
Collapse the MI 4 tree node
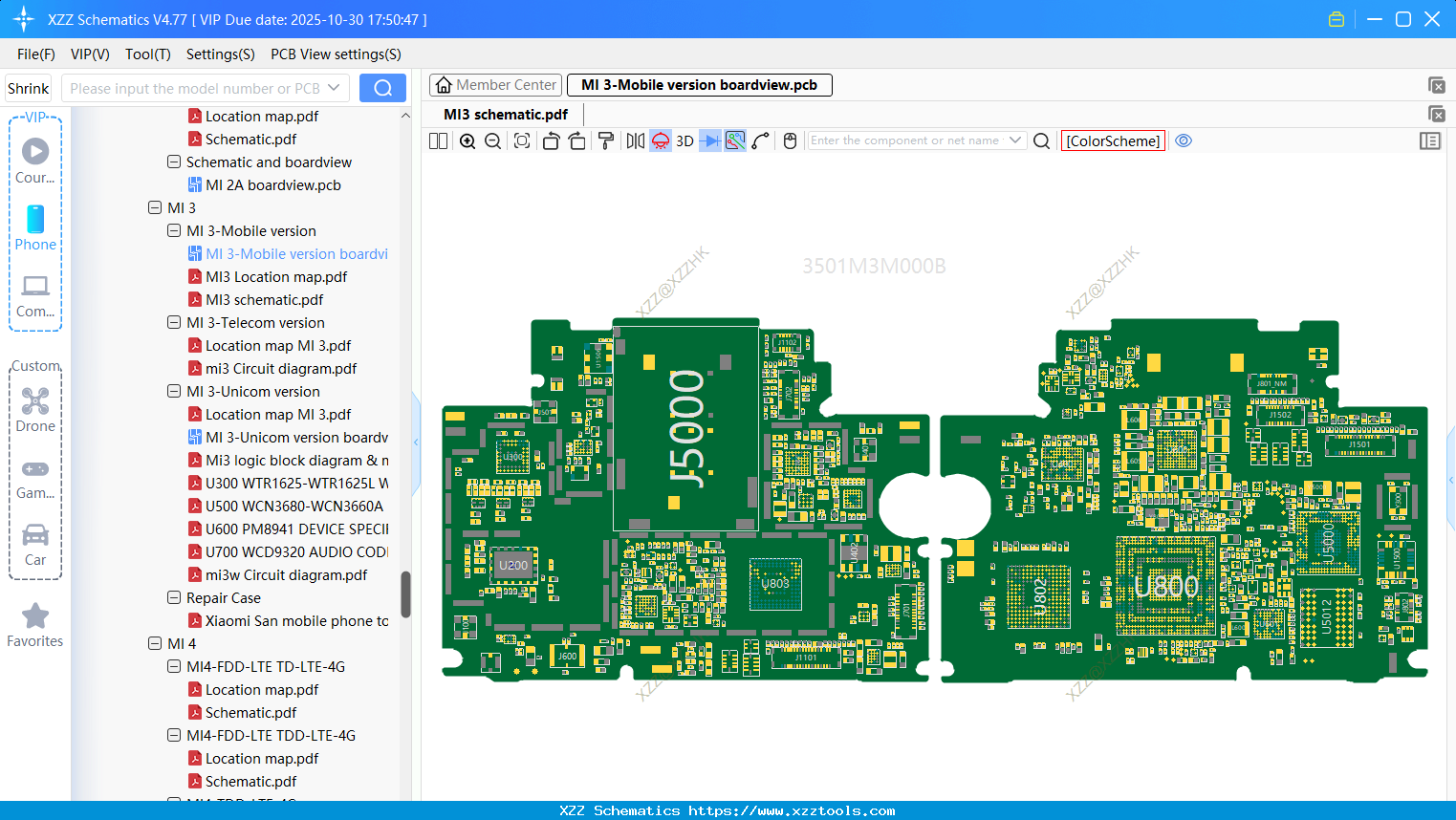pyautogui.click(x=155, y=643)
